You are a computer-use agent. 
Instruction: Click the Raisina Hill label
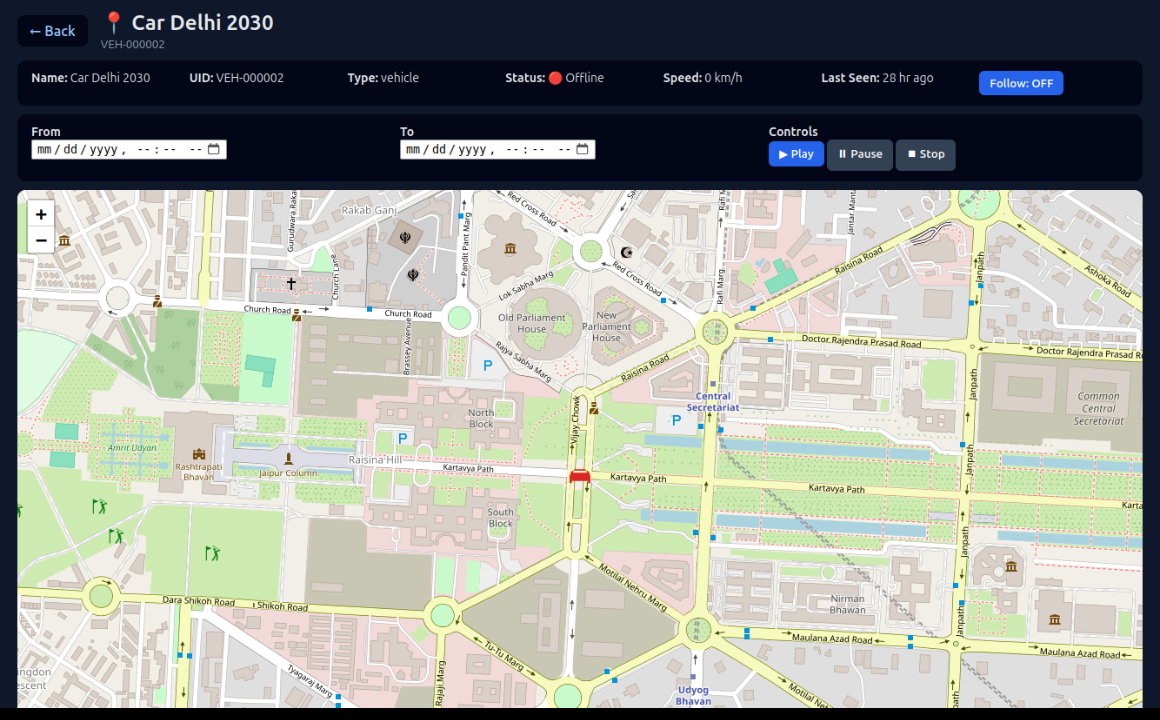click(x=375, y=460)
